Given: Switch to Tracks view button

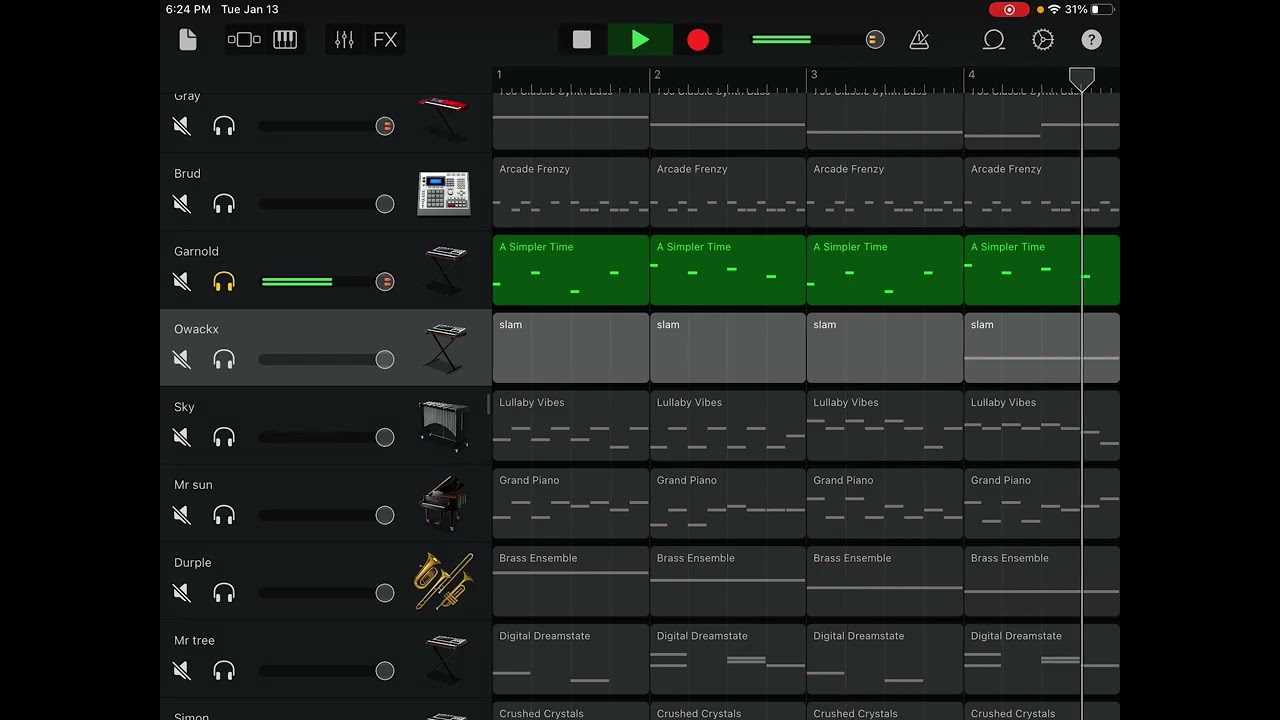Looking at the screenshot, I should coord(244,40).
